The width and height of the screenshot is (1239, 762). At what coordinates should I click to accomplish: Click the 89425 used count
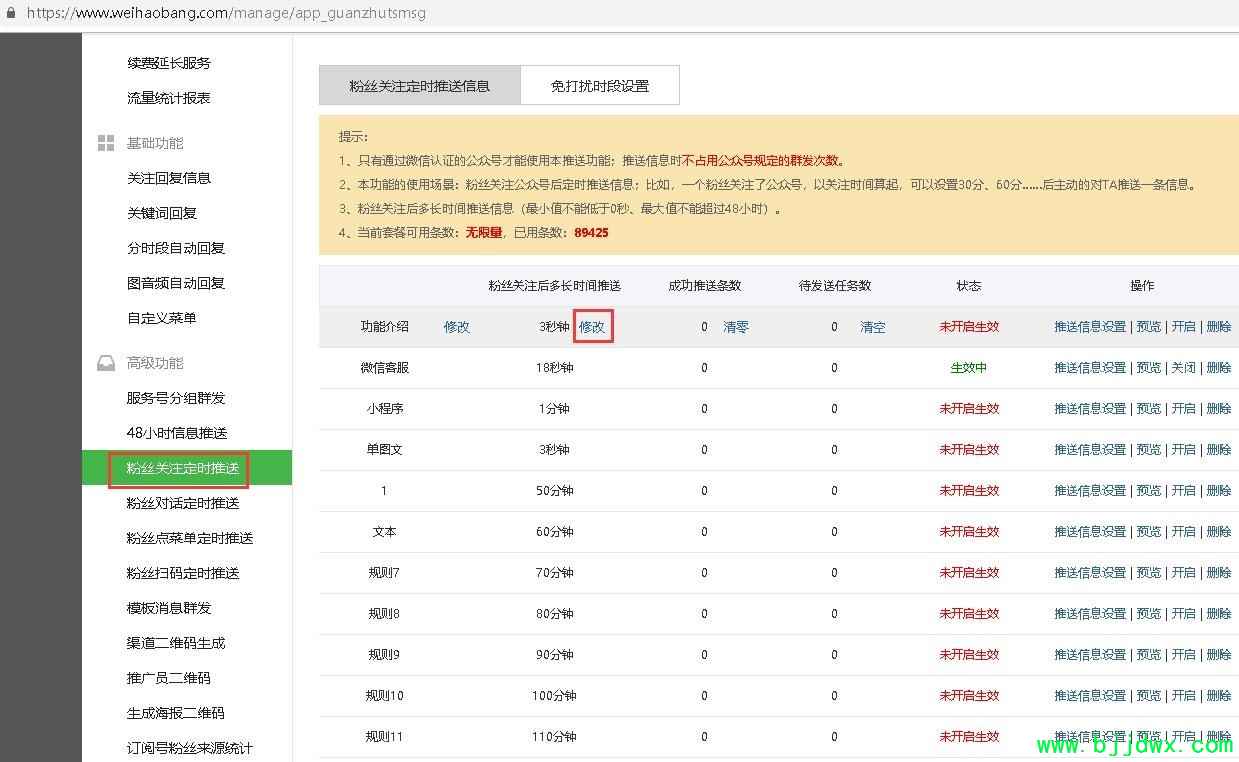tap(591, 233)
